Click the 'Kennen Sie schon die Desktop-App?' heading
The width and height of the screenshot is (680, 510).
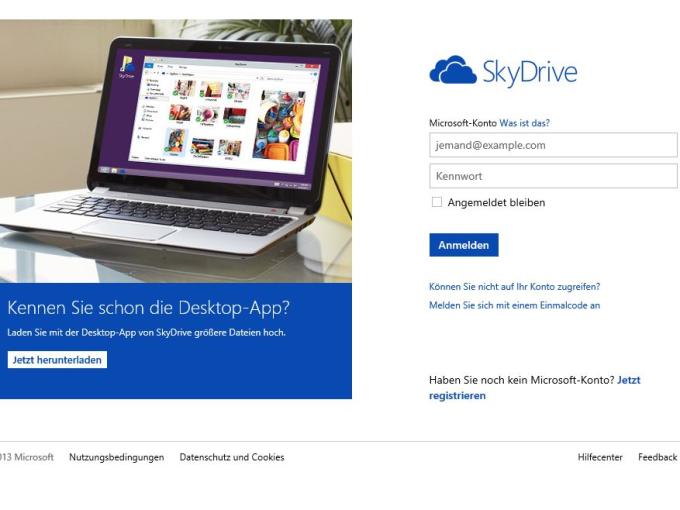coord(148,307)
